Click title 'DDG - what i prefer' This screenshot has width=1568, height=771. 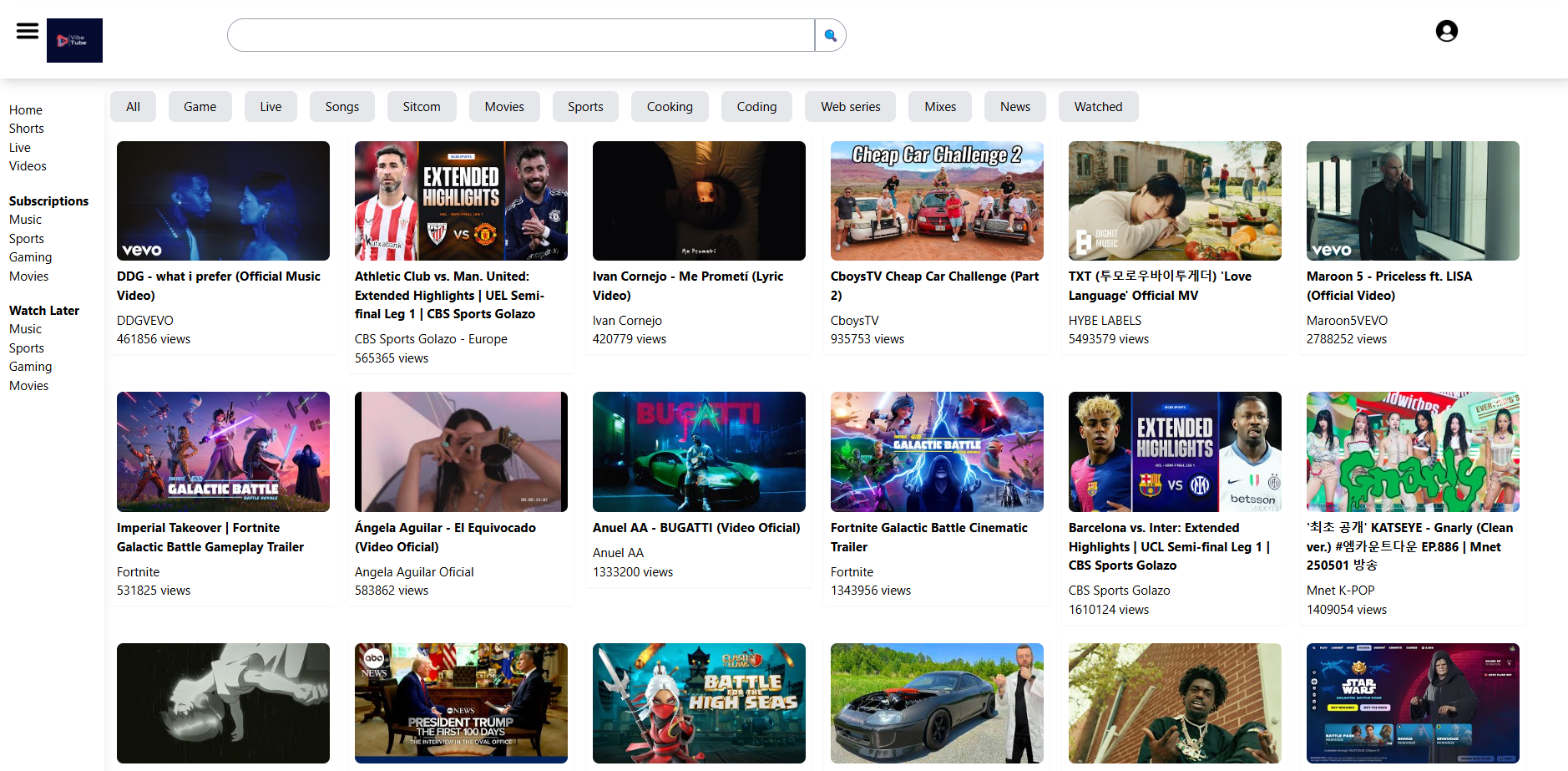point(219,286)
